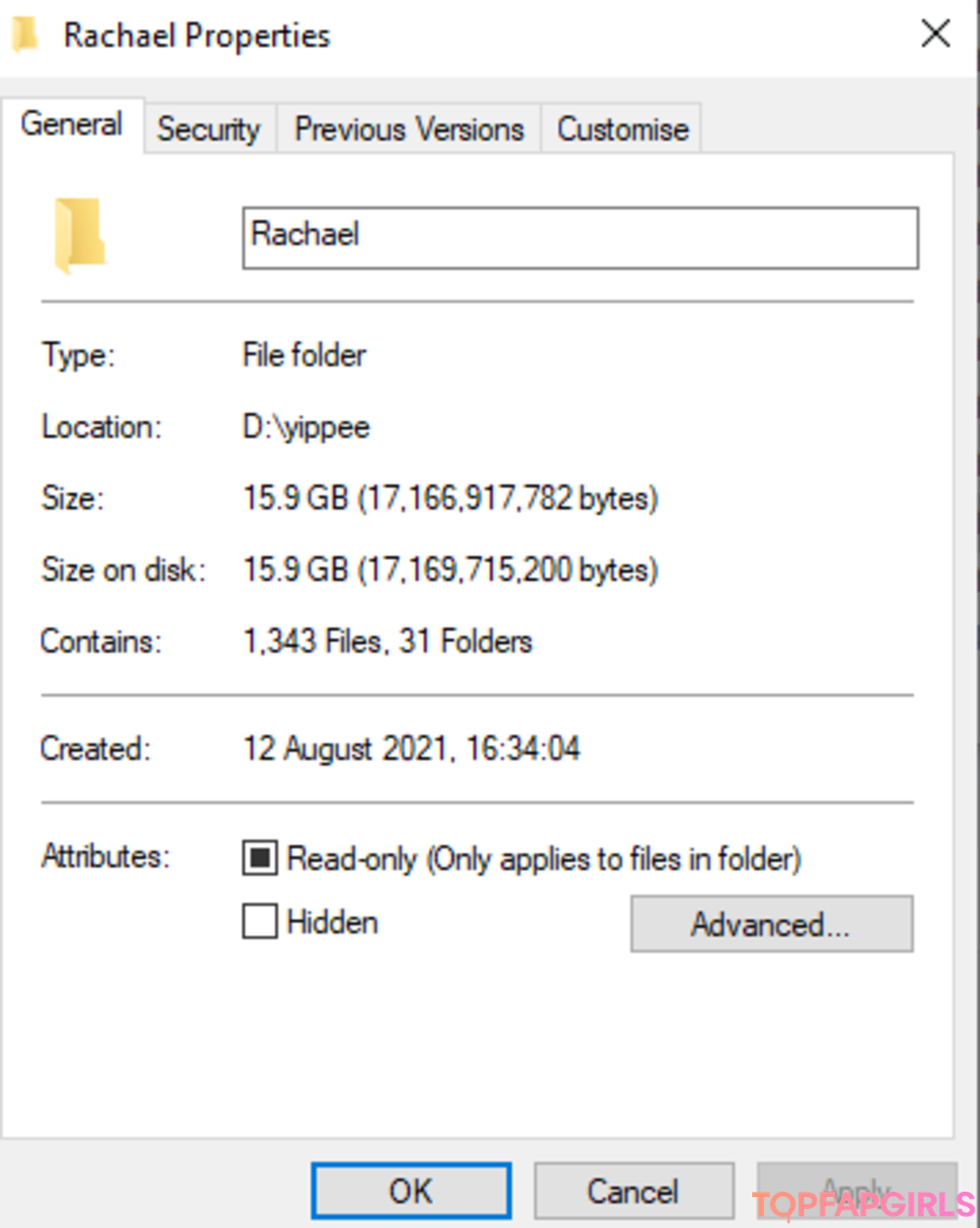Screen dimensions: 980x1228
Task: Switch to the General tab
Action: pyautogui.click(x=72, y=124)
